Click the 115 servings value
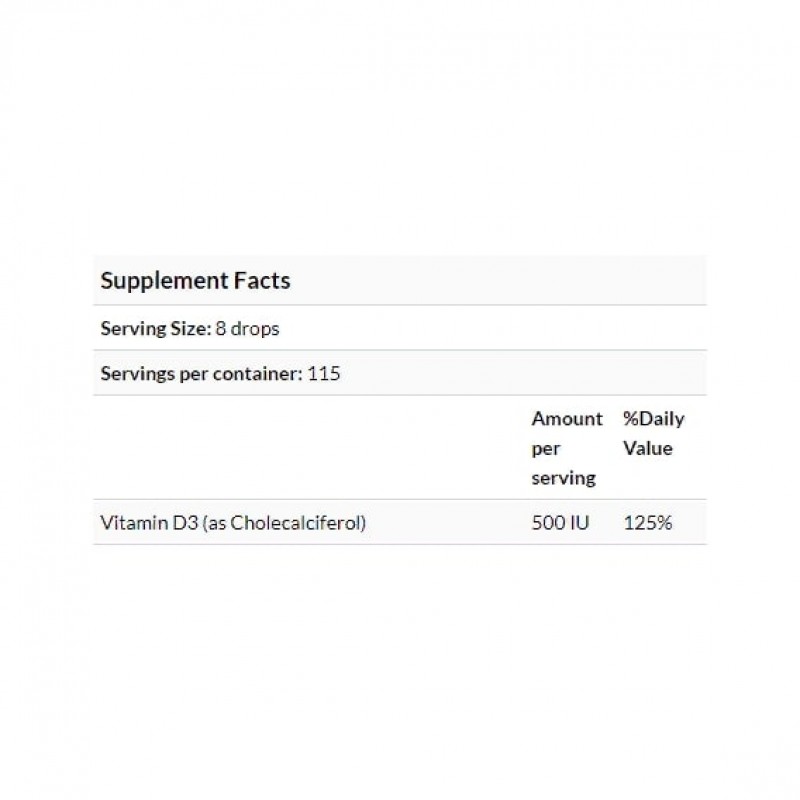Image resolution: width=800 pixels, height=800 pixels. pyautogui.click(x=323, y=373)
